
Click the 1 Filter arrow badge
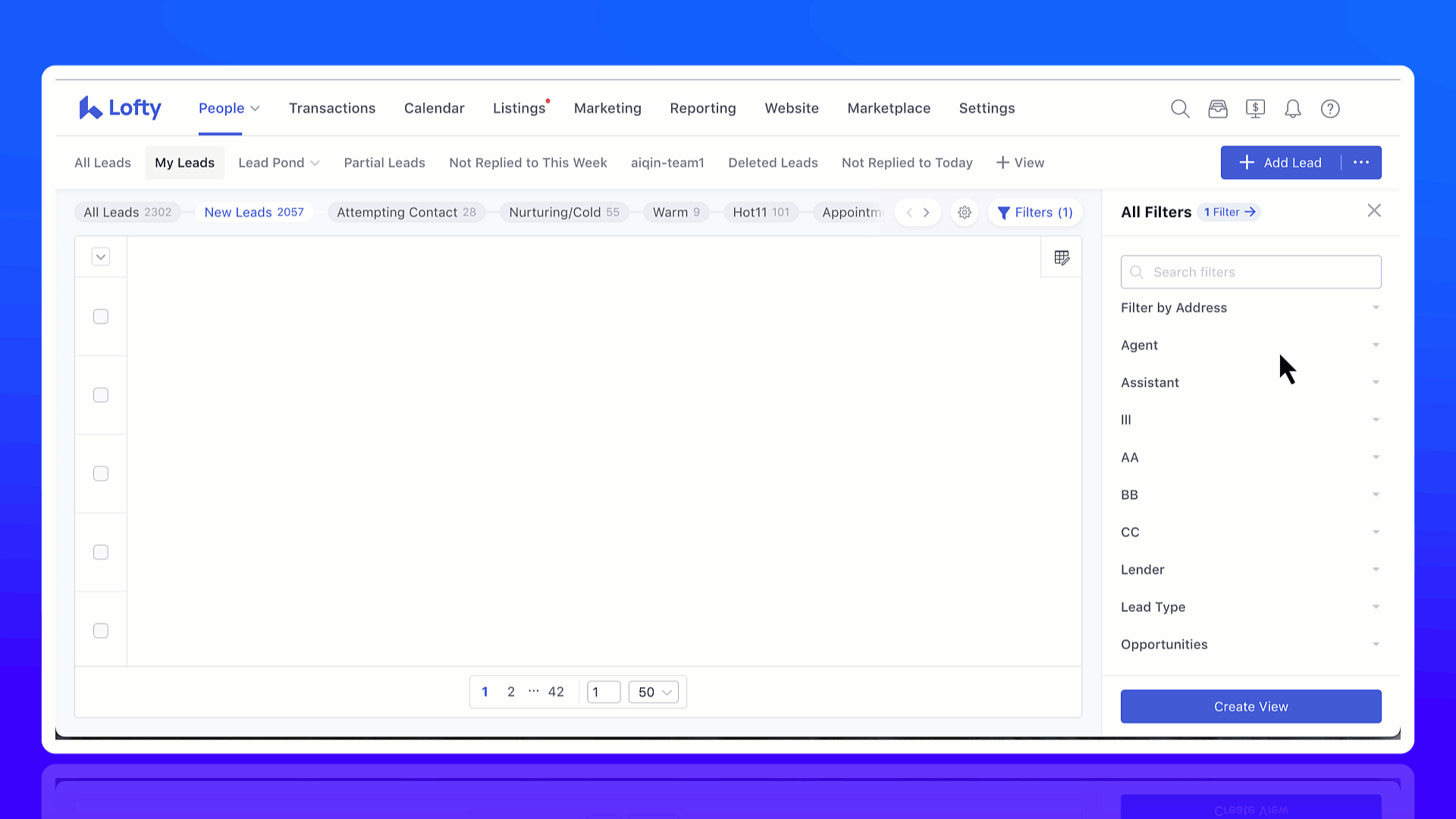[x=1230, y=212]
